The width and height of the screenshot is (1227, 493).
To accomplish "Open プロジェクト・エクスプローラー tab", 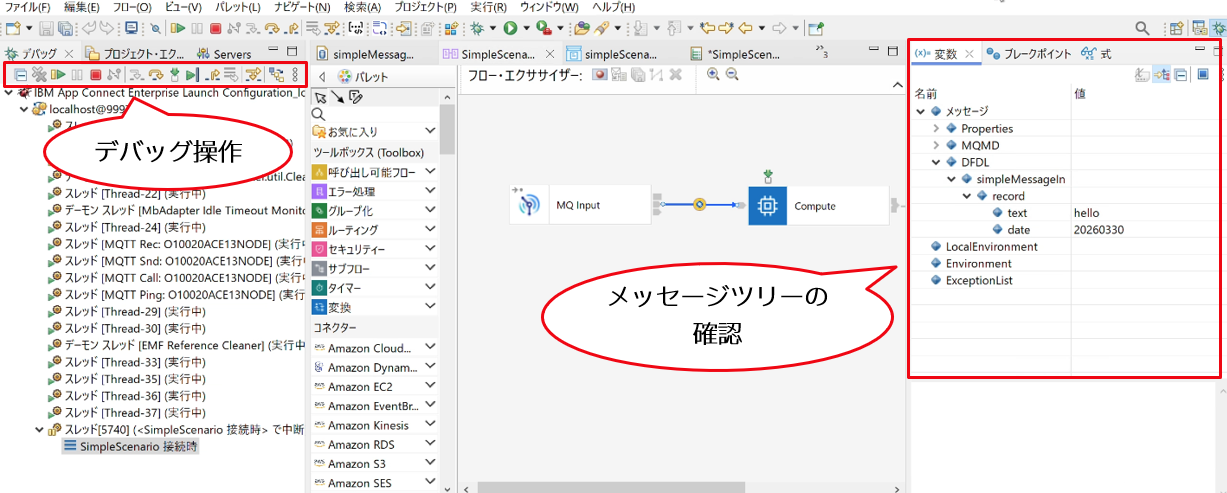I will click(134, 53).
